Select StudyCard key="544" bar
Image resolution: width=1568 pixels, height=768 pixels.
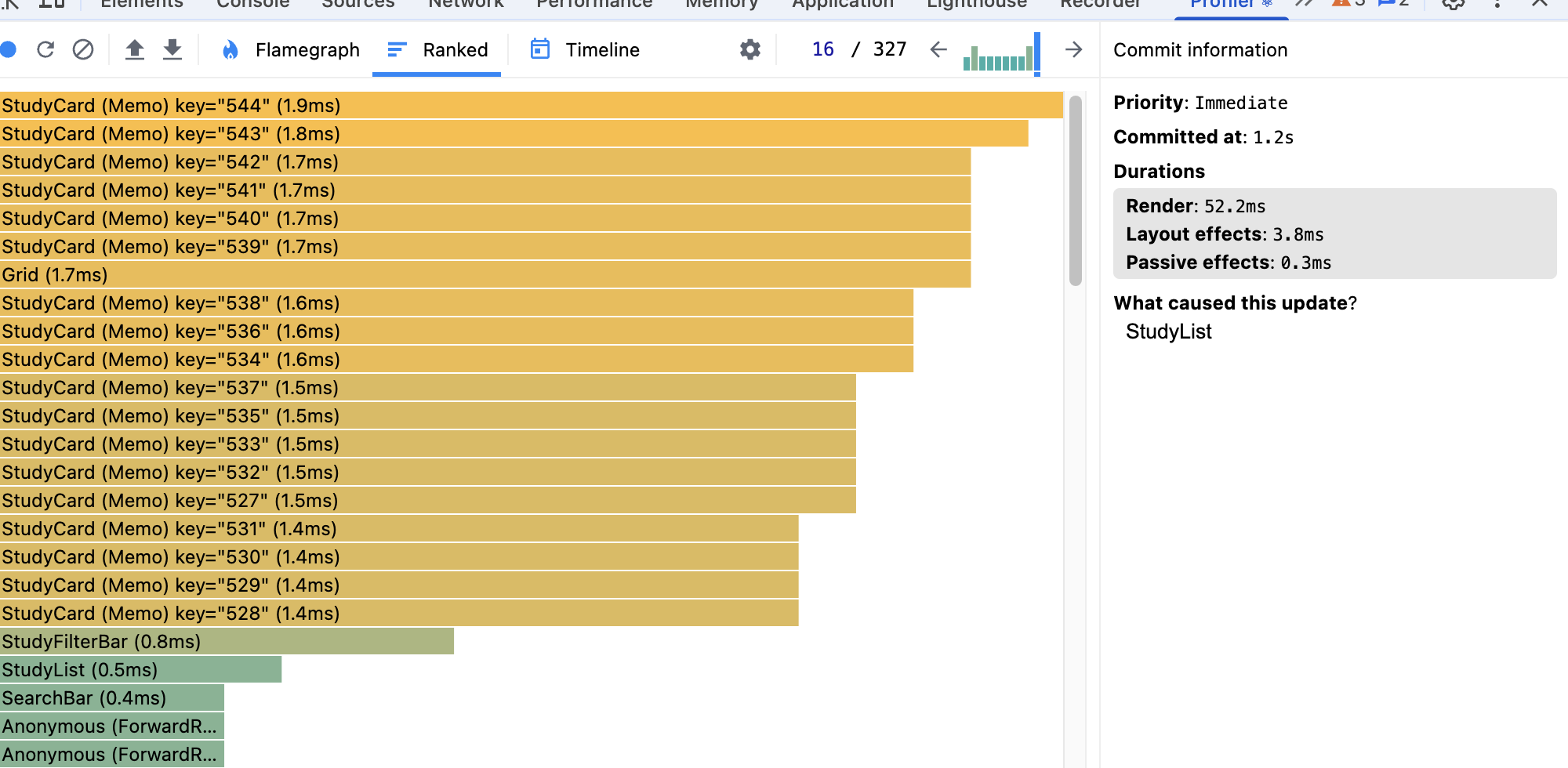[532, 106]
